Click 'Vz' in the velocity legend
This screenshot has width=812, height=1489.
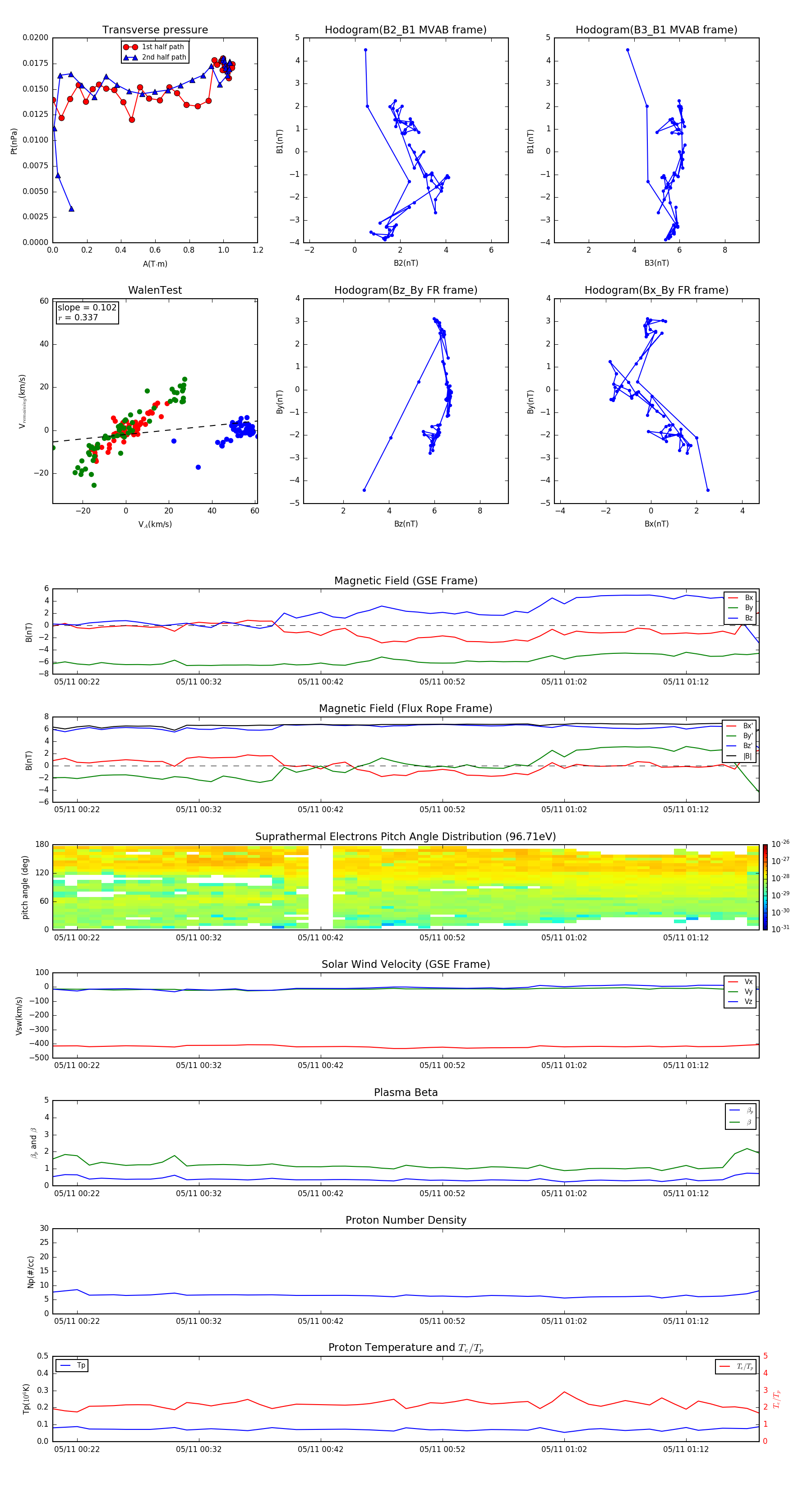[x=740, y=1002]
